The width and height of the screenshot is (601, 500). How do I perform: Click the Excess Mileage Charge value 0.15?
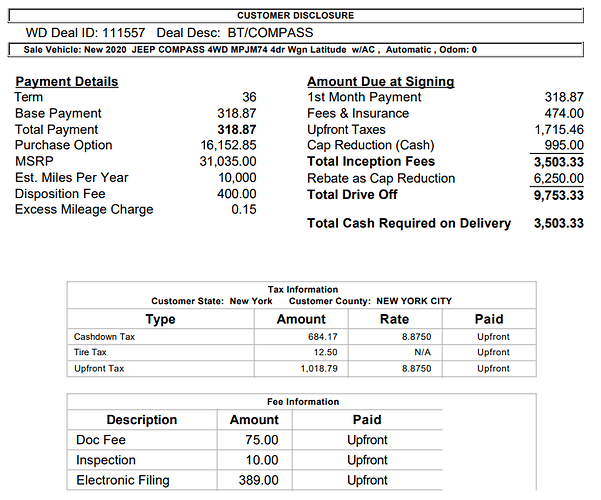pyautogui.click(x=244, y=209)
